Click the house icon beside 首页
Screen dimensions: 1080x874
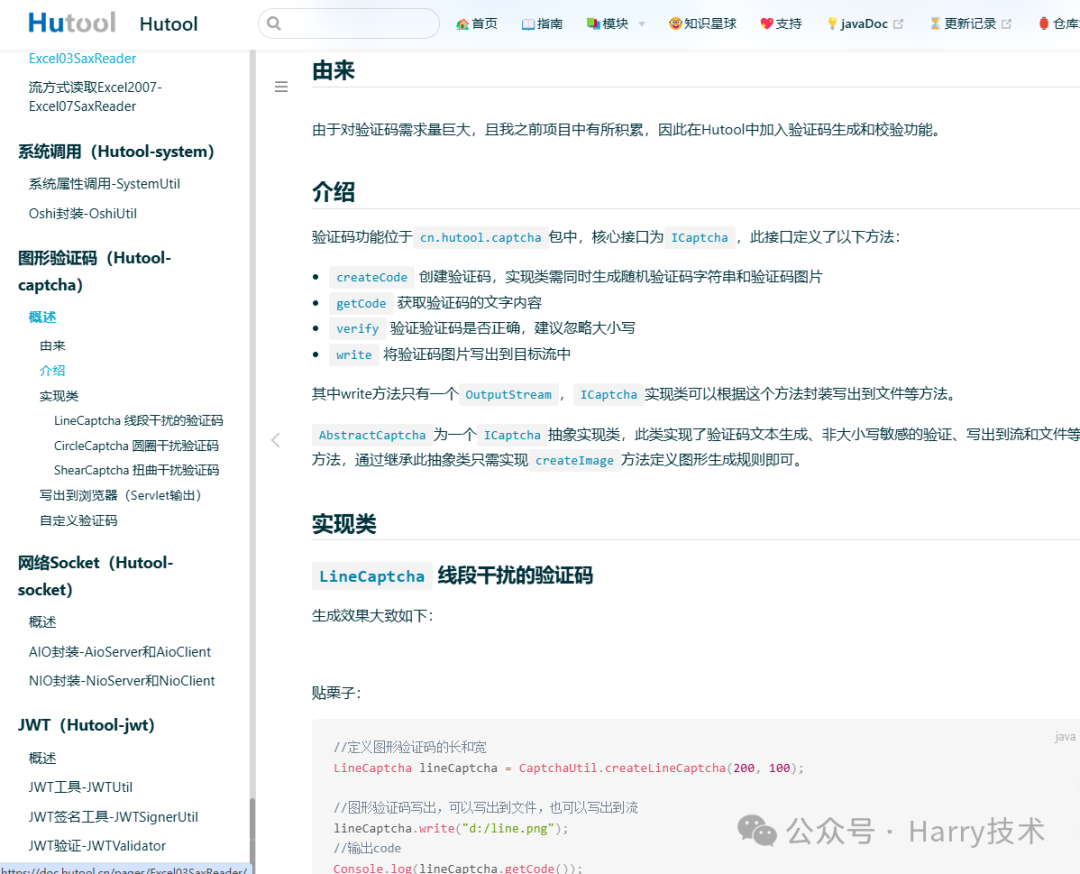coord(462,24)
